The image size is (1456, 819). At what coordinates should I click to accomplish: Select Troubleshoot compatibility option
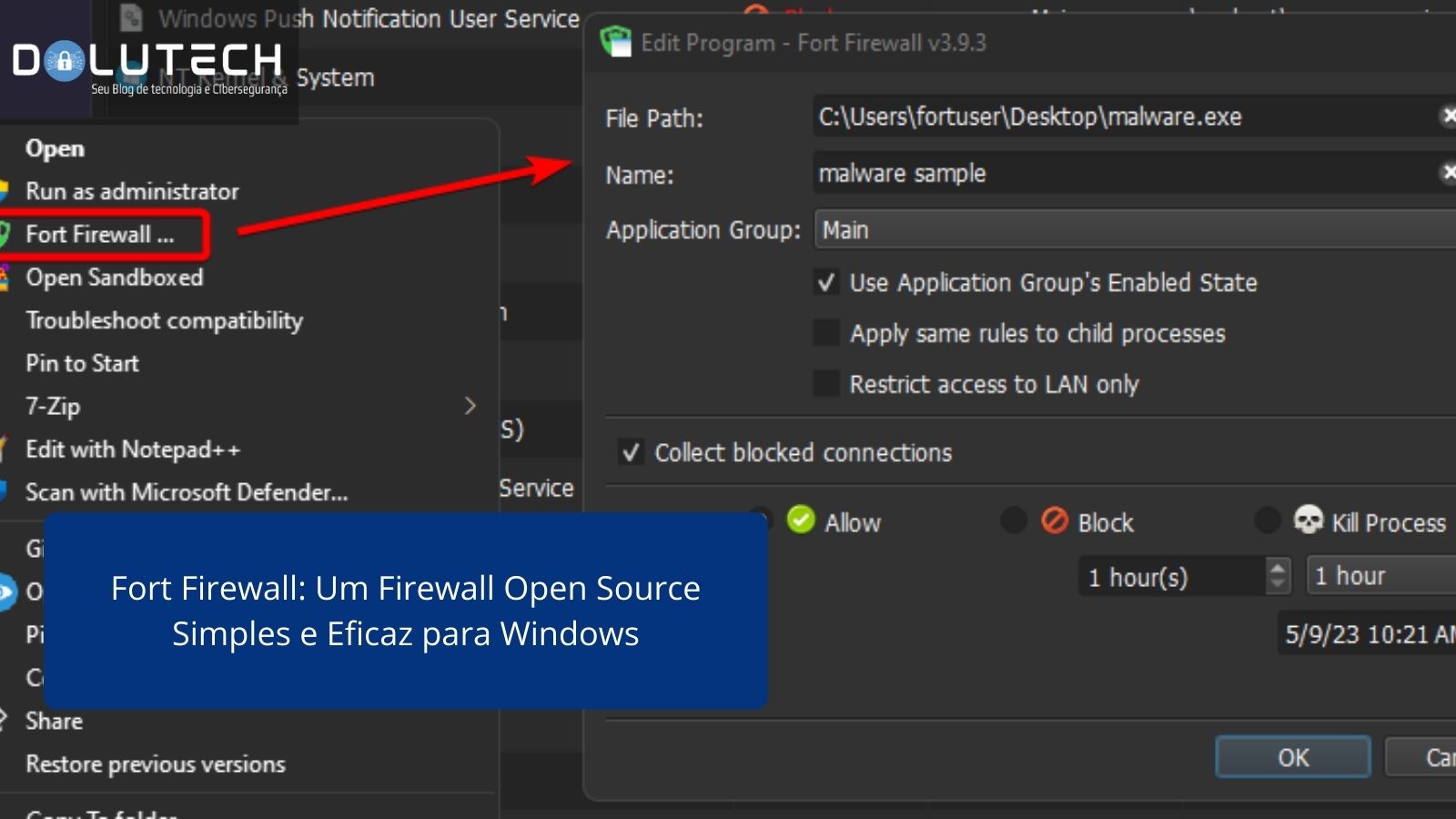(164, 320)
